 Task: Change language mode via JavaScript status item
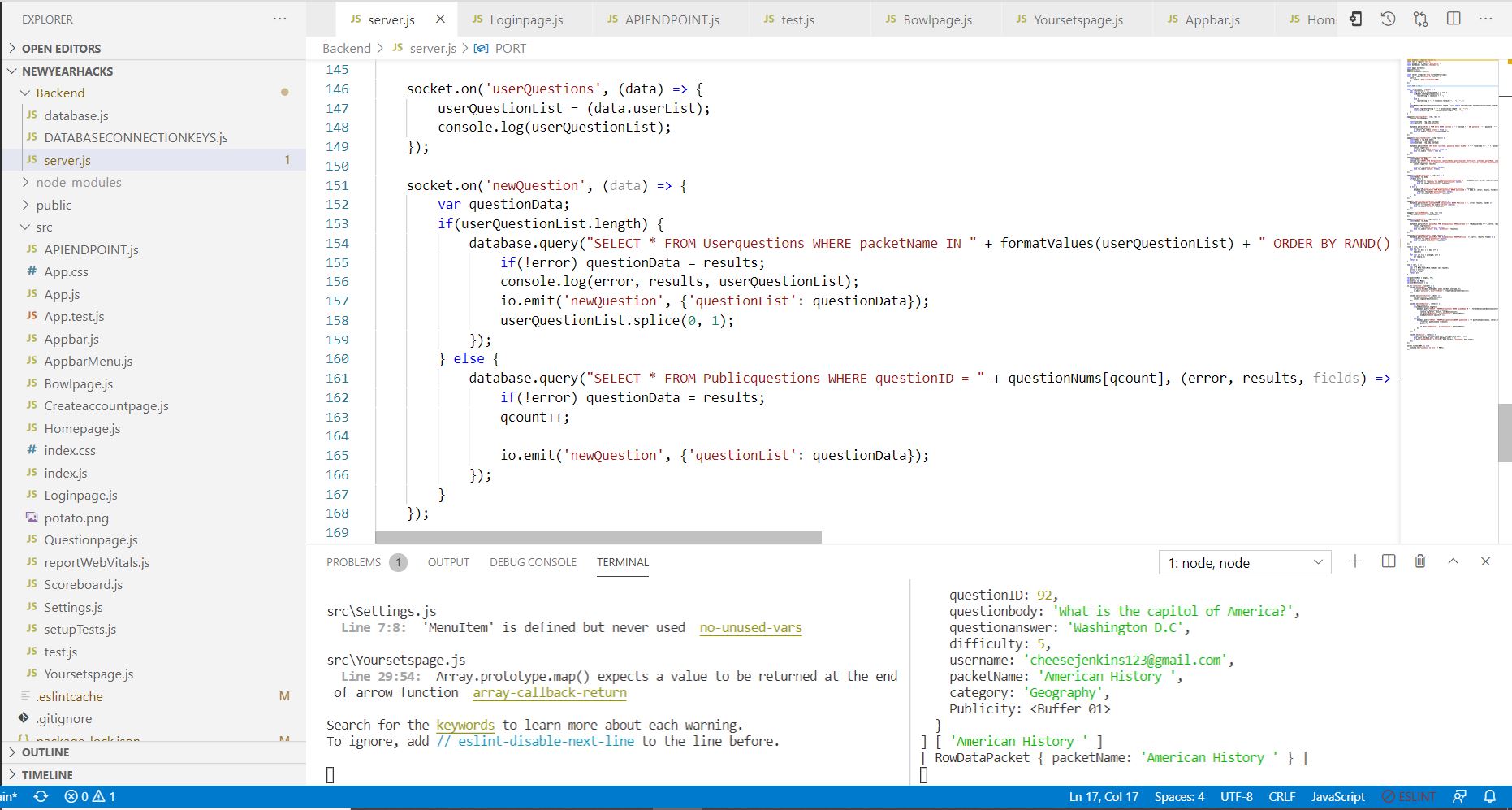point(1337,797)
